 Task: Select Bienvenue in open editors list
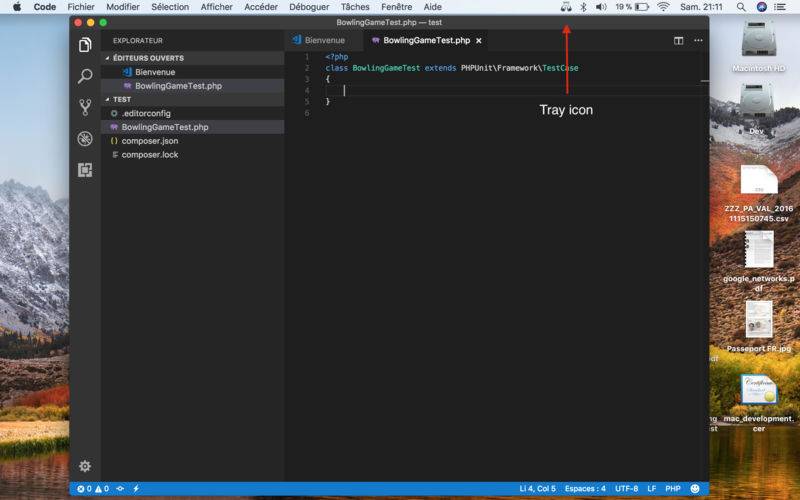(x=192, y=72)
